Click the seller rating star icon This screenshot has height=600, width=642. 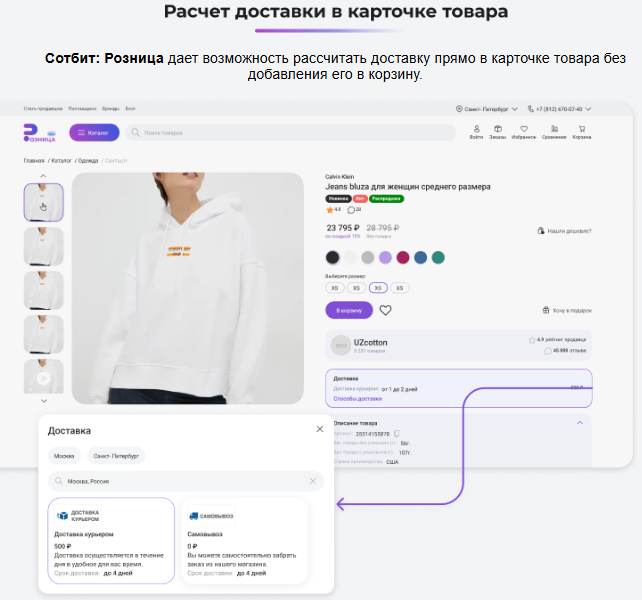[532, 340]
